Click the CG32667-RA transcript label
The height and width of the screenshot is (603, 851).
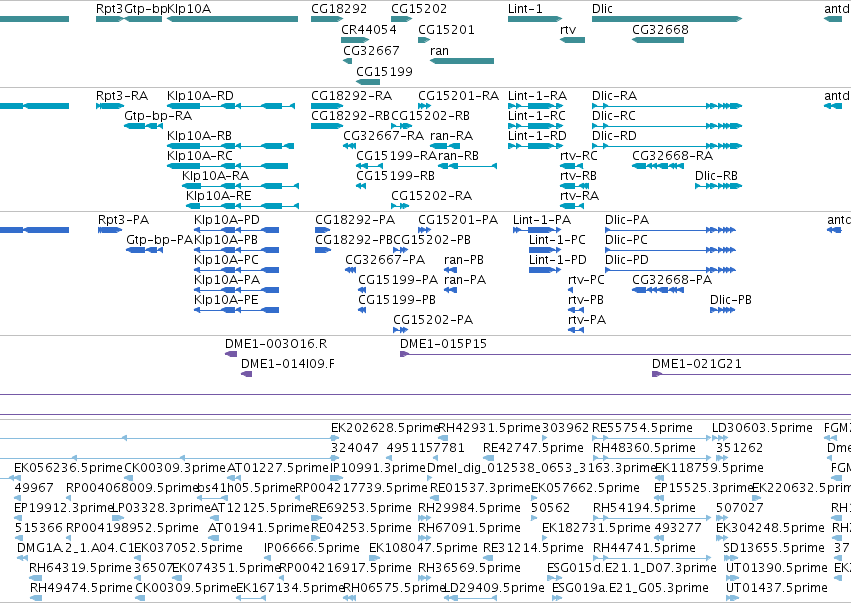click(384, 136)
